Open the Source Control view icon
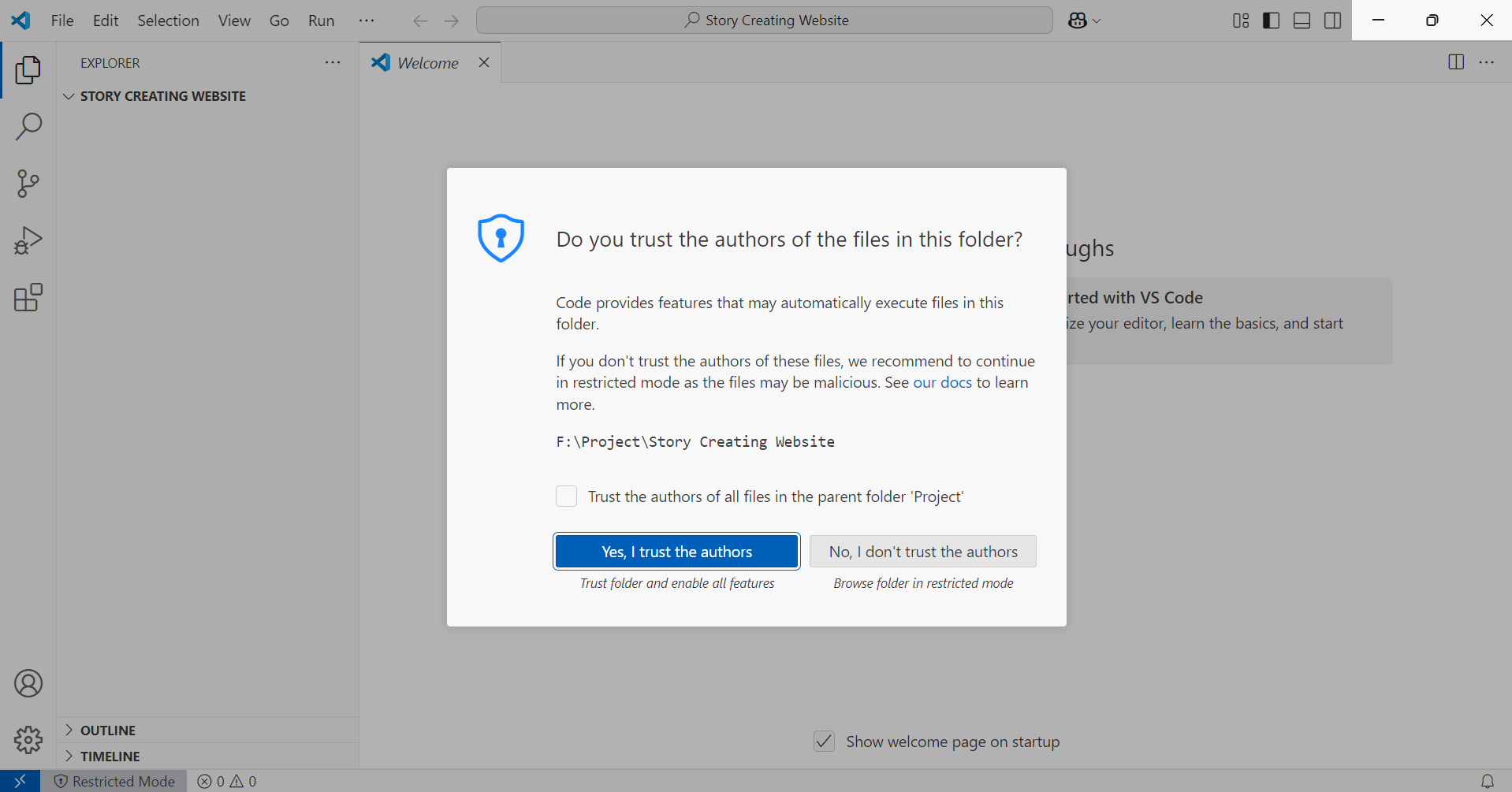 coord(28,184)
